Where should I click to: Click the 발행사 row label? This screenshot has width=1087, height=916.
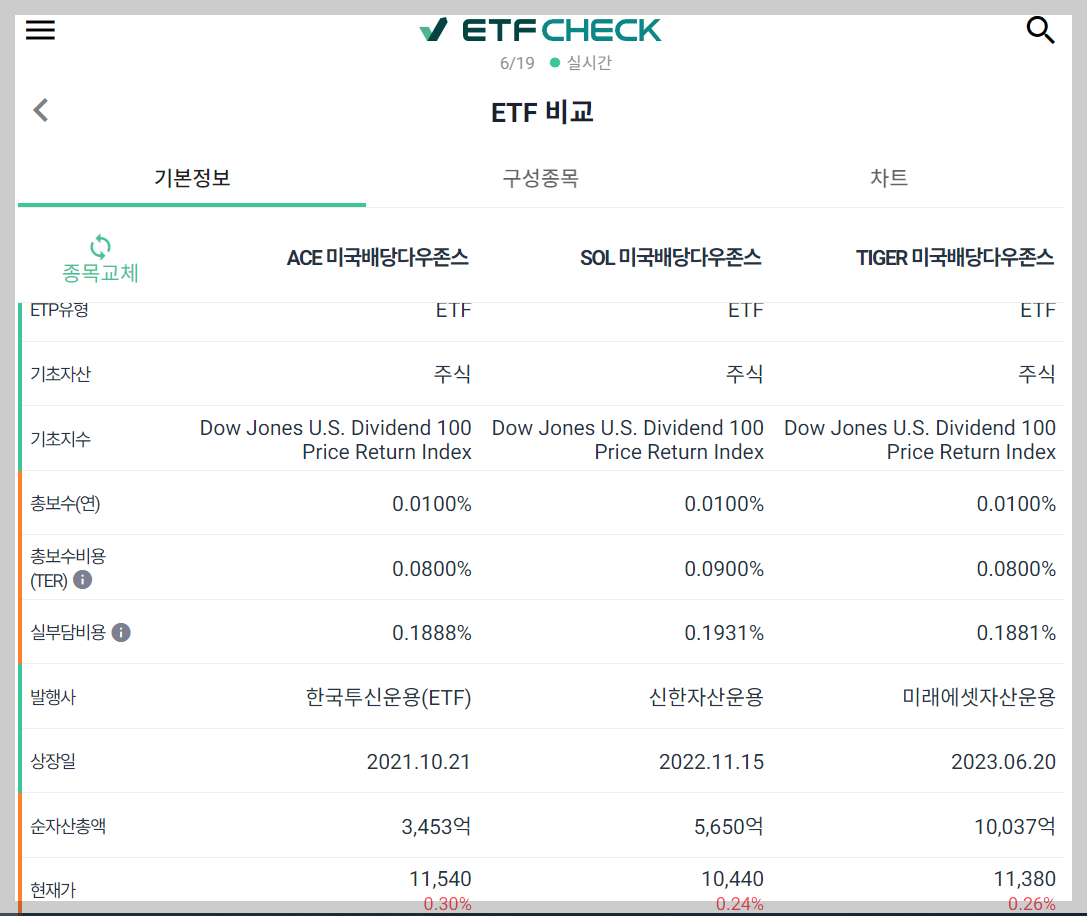[53, 697]
